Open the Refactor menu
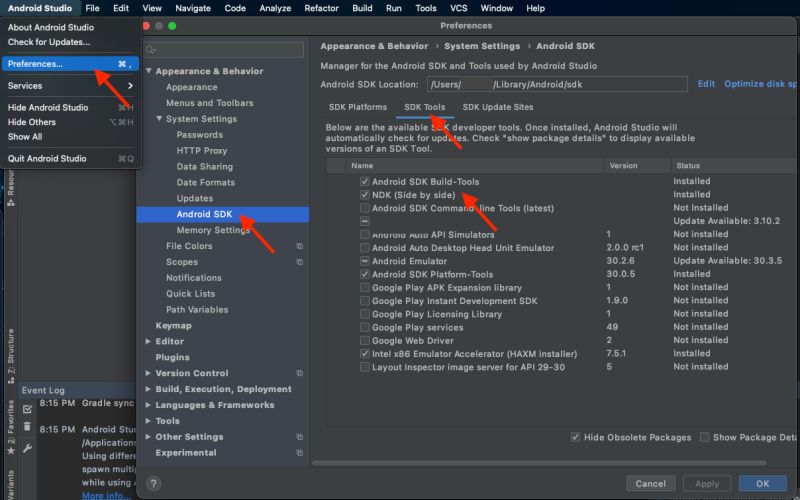This screenshot has width=800, height=500. coord(321,8)
